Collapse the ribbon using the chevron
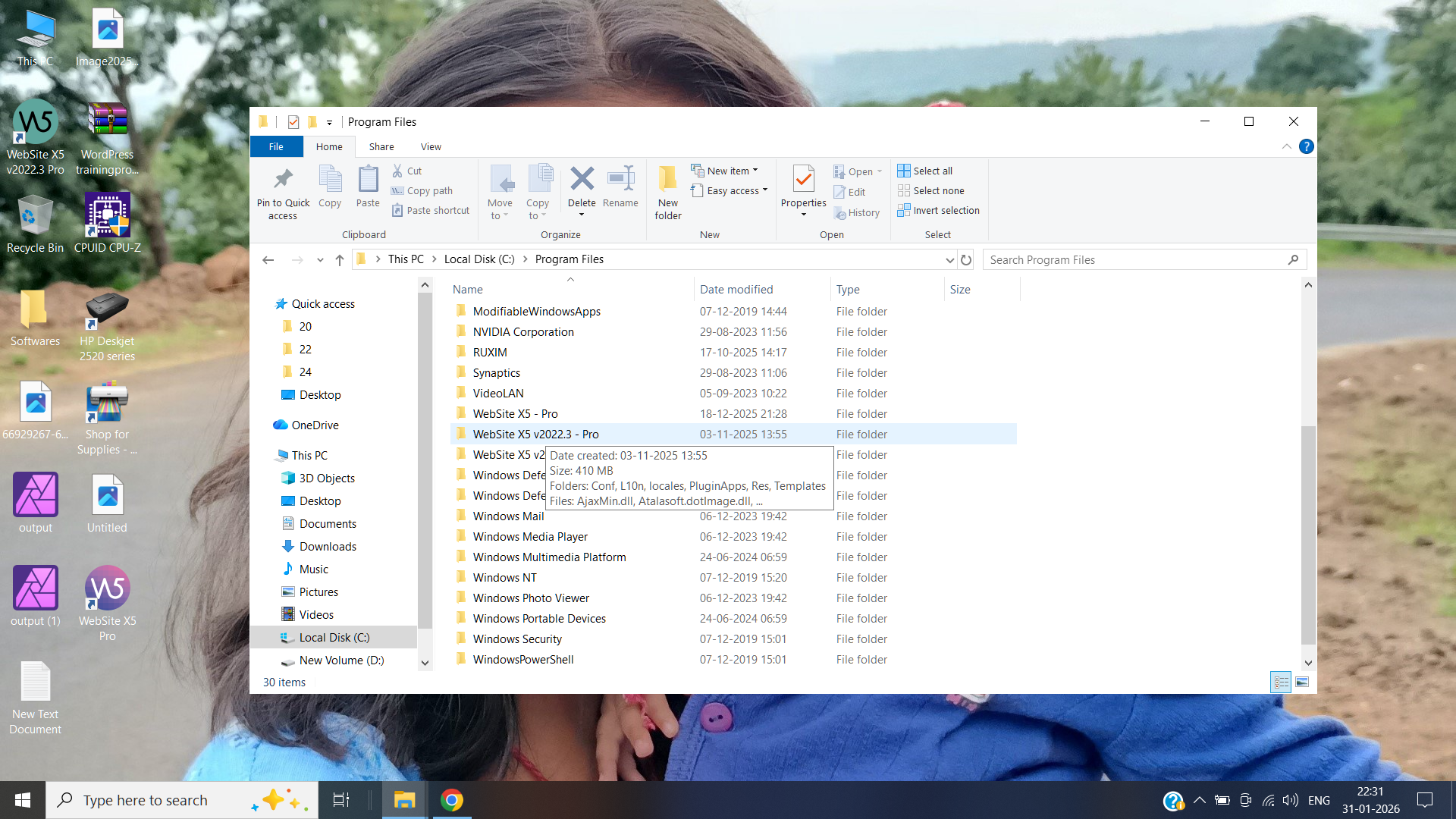Viewport: 1456px width, 819px height. click(1286, 146)
